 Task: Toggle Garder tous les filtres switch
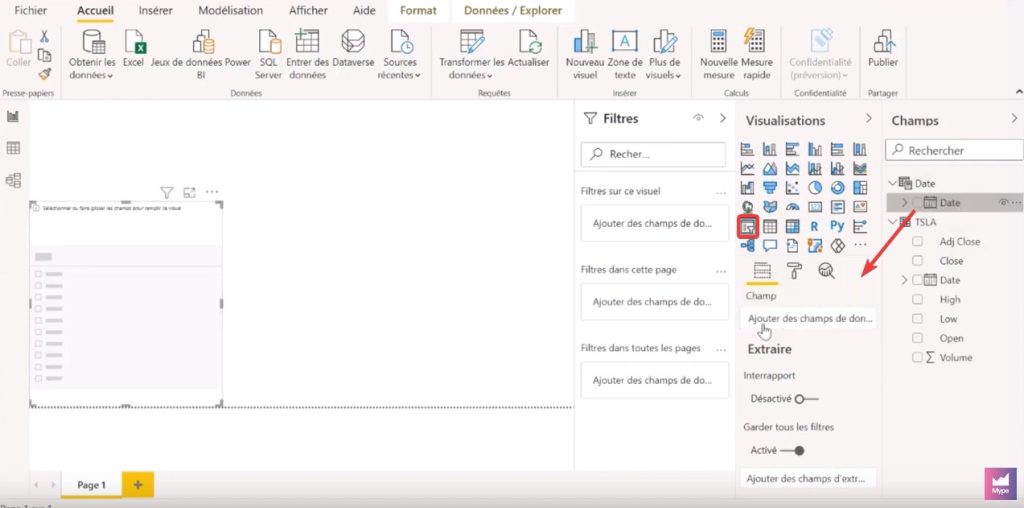coord(792,451)
